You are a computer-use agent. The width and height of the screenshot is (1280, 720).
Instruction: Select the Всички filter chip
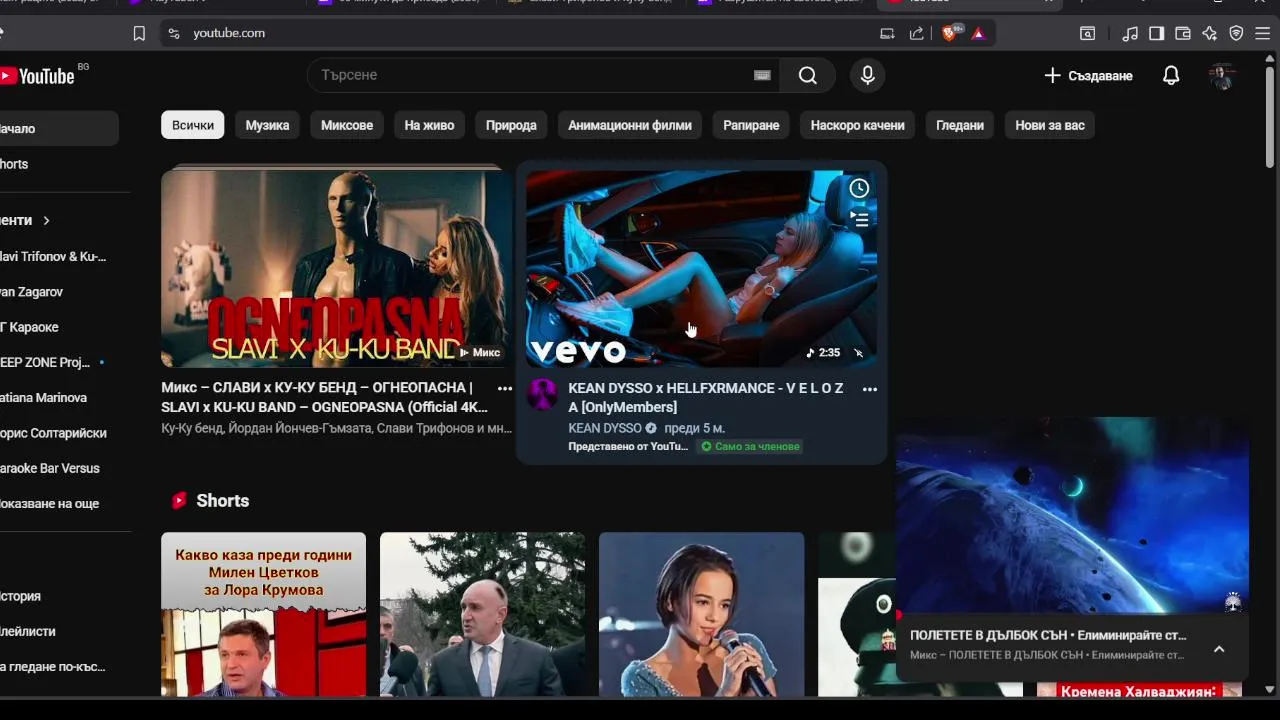coord(193,125)
